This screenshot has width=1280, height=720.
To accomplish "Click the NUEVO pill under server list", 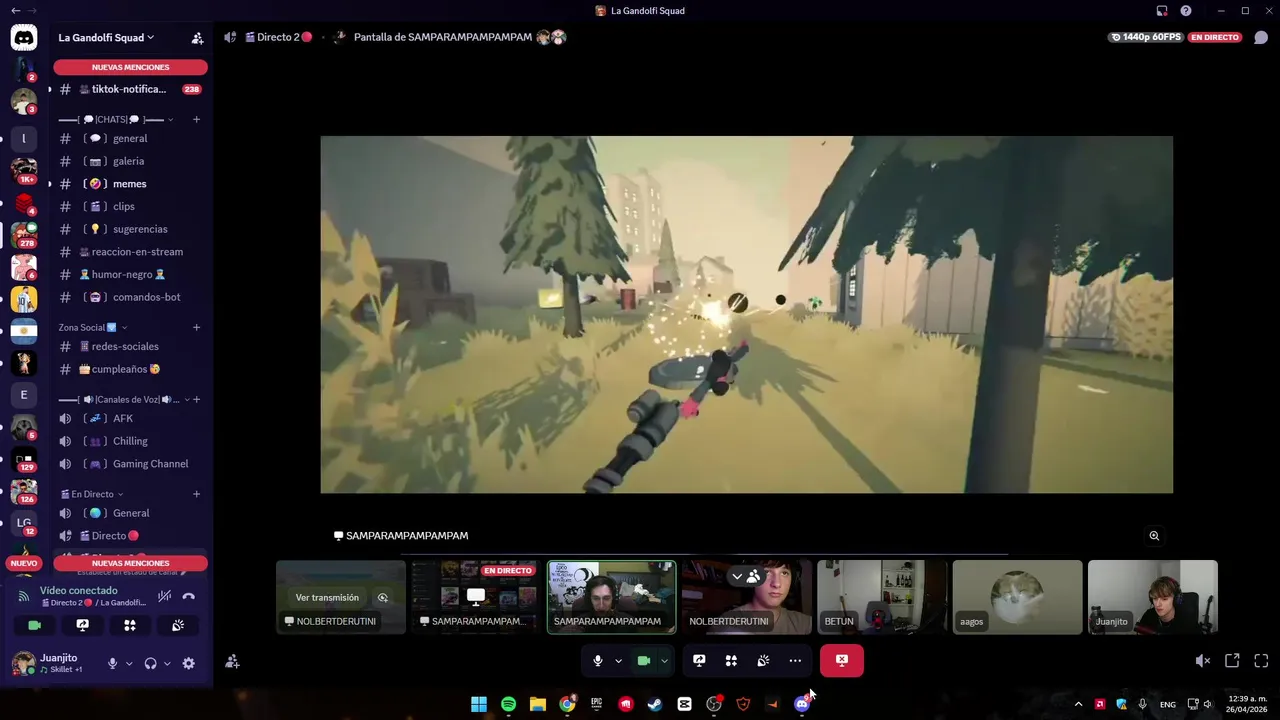I will (x=23, y=563).
